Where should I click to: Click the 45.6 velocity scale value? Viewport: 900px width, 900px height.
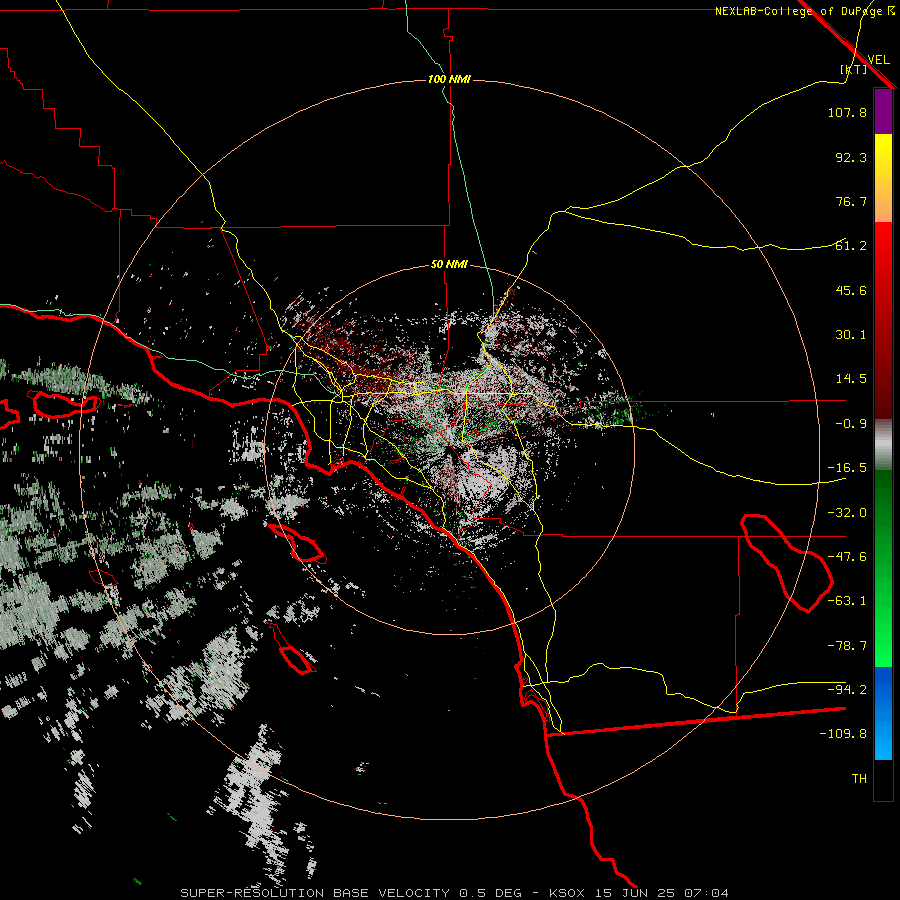pos(851,290)
